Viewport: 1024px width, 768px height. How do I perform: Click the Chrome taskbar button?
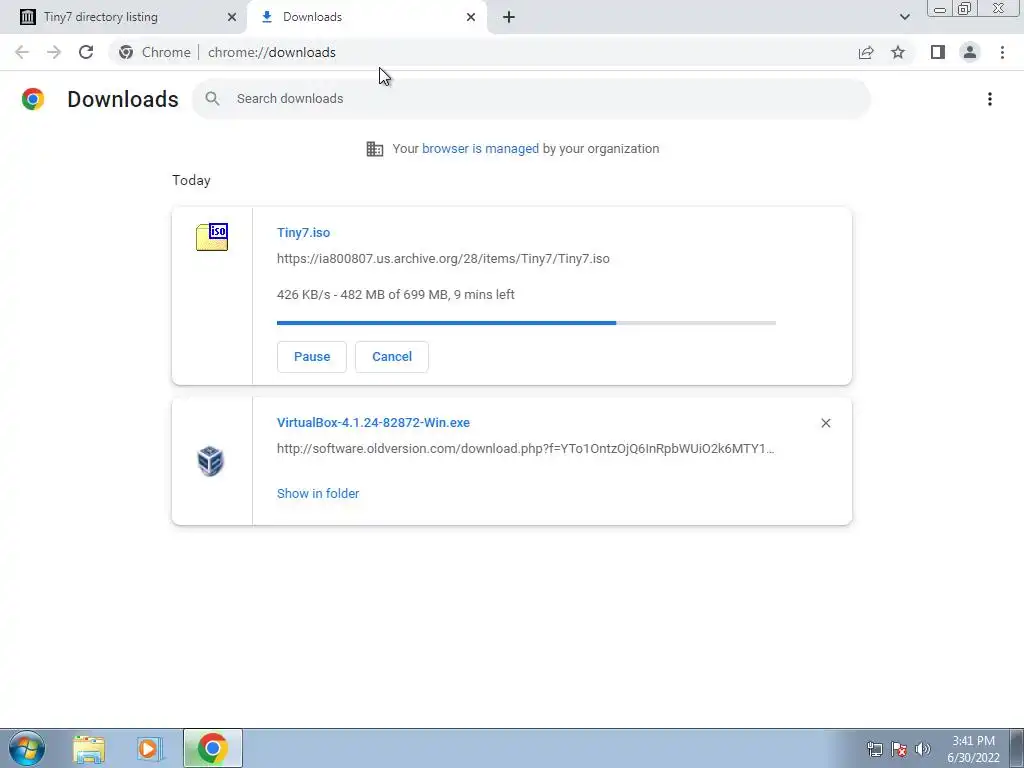(x=212, y=748)
